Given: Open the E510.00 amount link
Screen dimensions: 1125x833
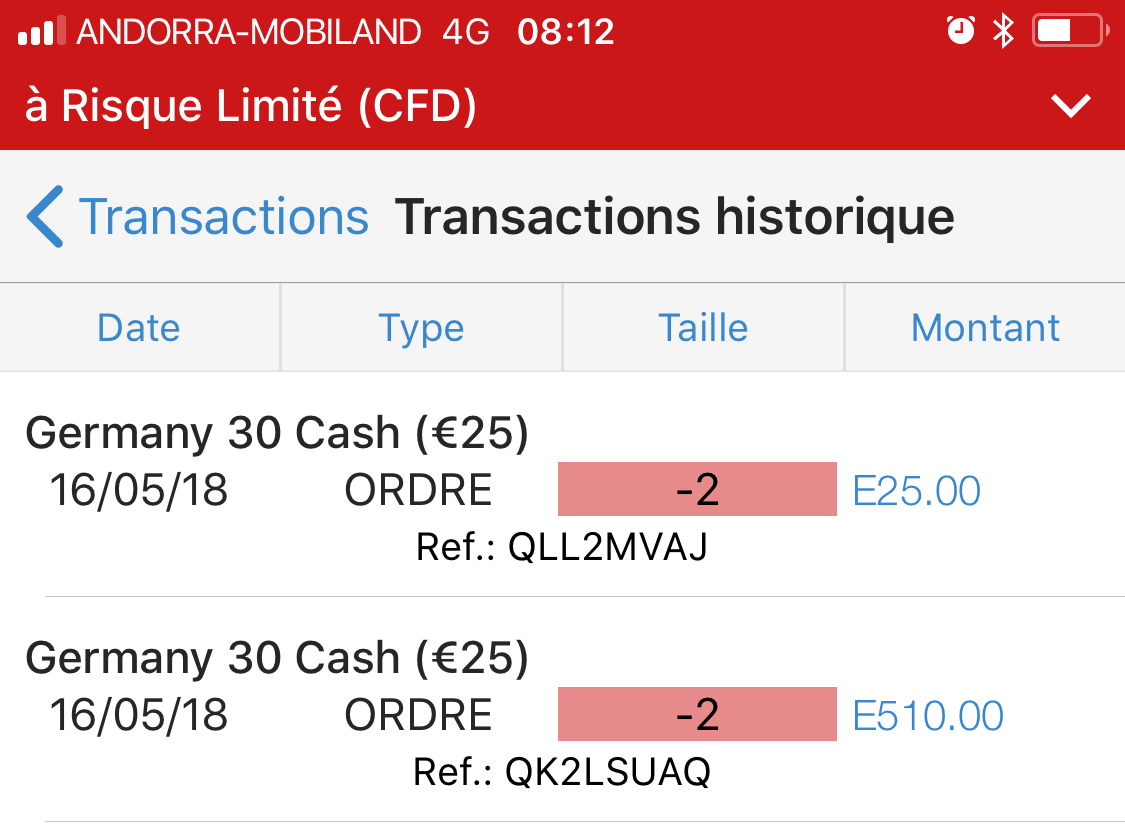Looking at the screenshot, I should (x=928, y=716).
